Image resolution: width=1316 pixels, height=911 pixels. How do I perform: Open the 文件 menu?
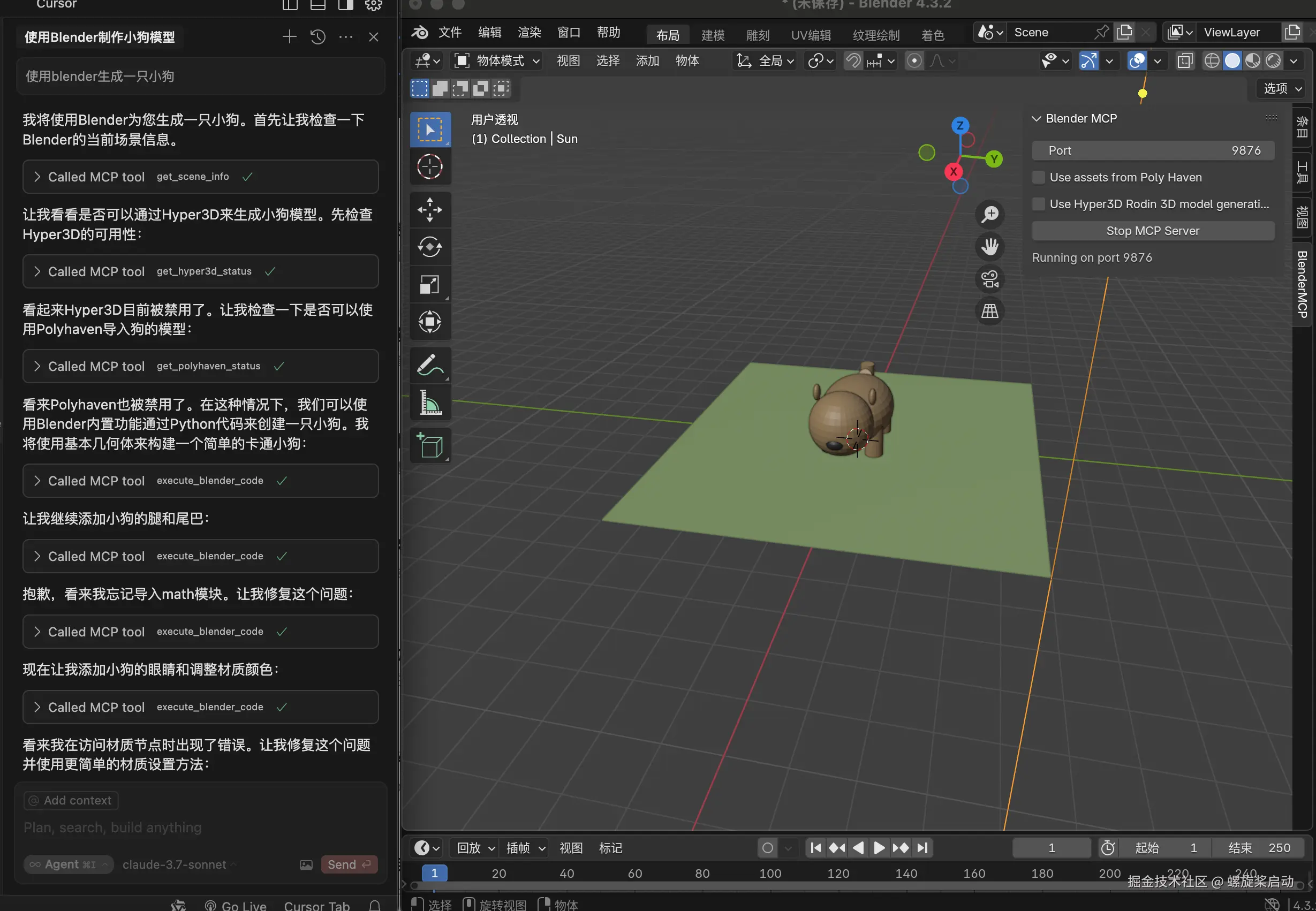[449, 33]
